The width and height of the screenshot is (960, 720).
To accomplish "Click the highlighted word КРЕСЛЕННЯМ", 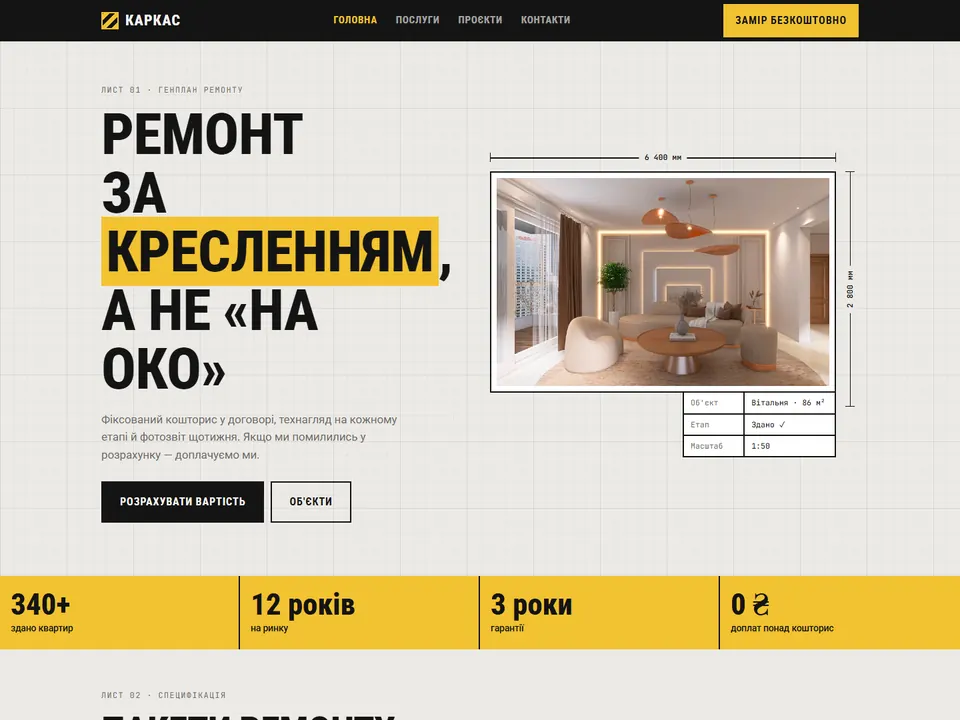I will (270, 251).
